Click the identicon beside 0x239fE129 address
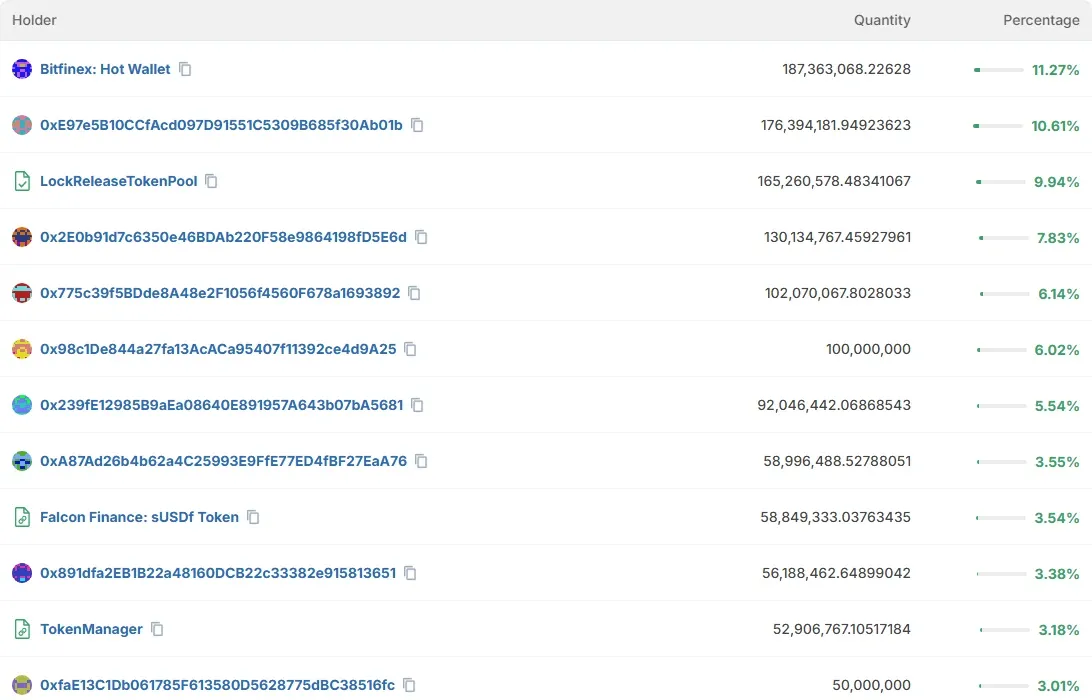 pyautogui.click(x=22, y=405)
